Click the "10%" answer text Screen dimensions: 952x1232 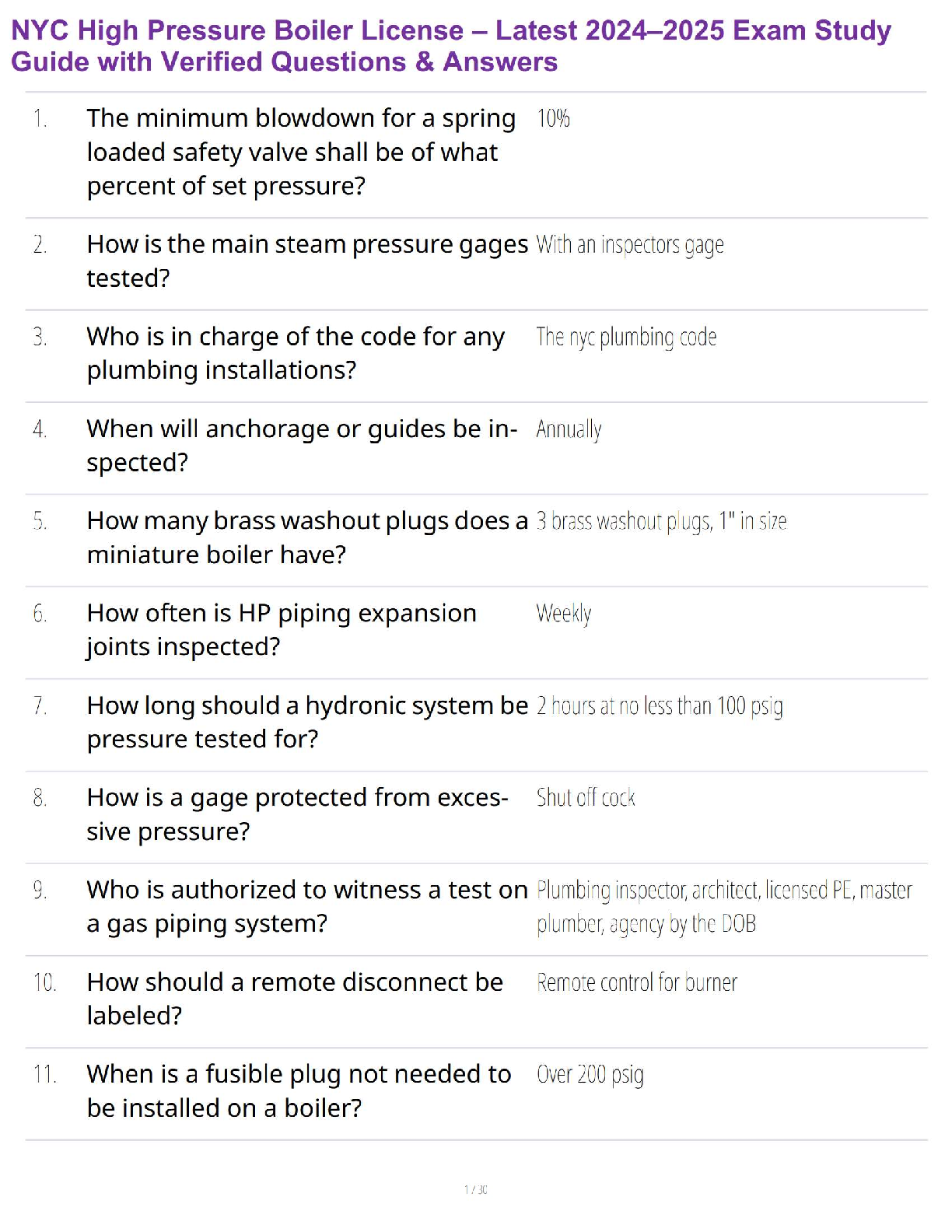pyautogui.click(x=553, y=119)
